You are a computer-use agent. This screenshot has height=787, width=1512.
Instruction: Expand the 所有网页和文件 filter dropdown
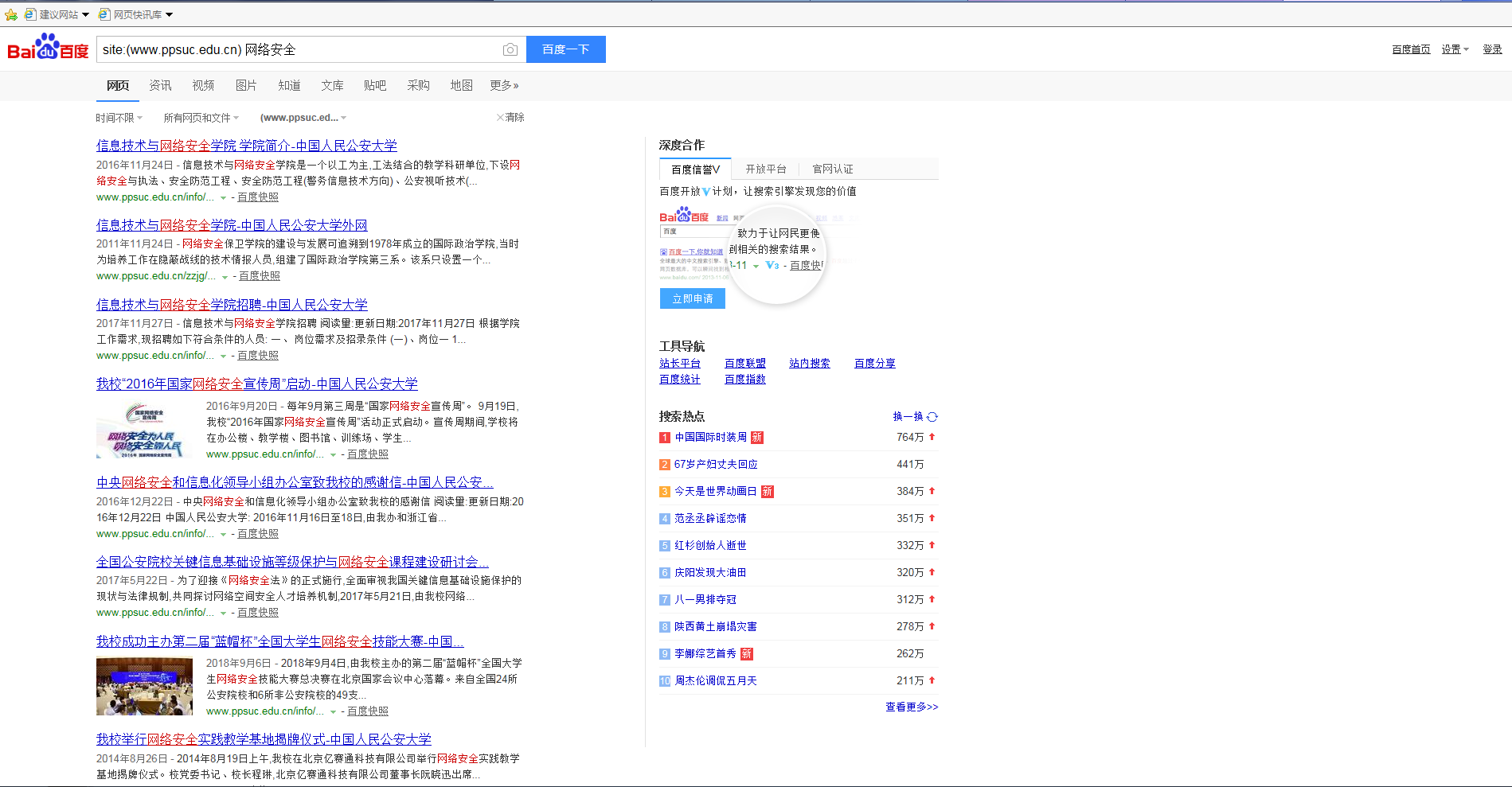coord(201,118)
